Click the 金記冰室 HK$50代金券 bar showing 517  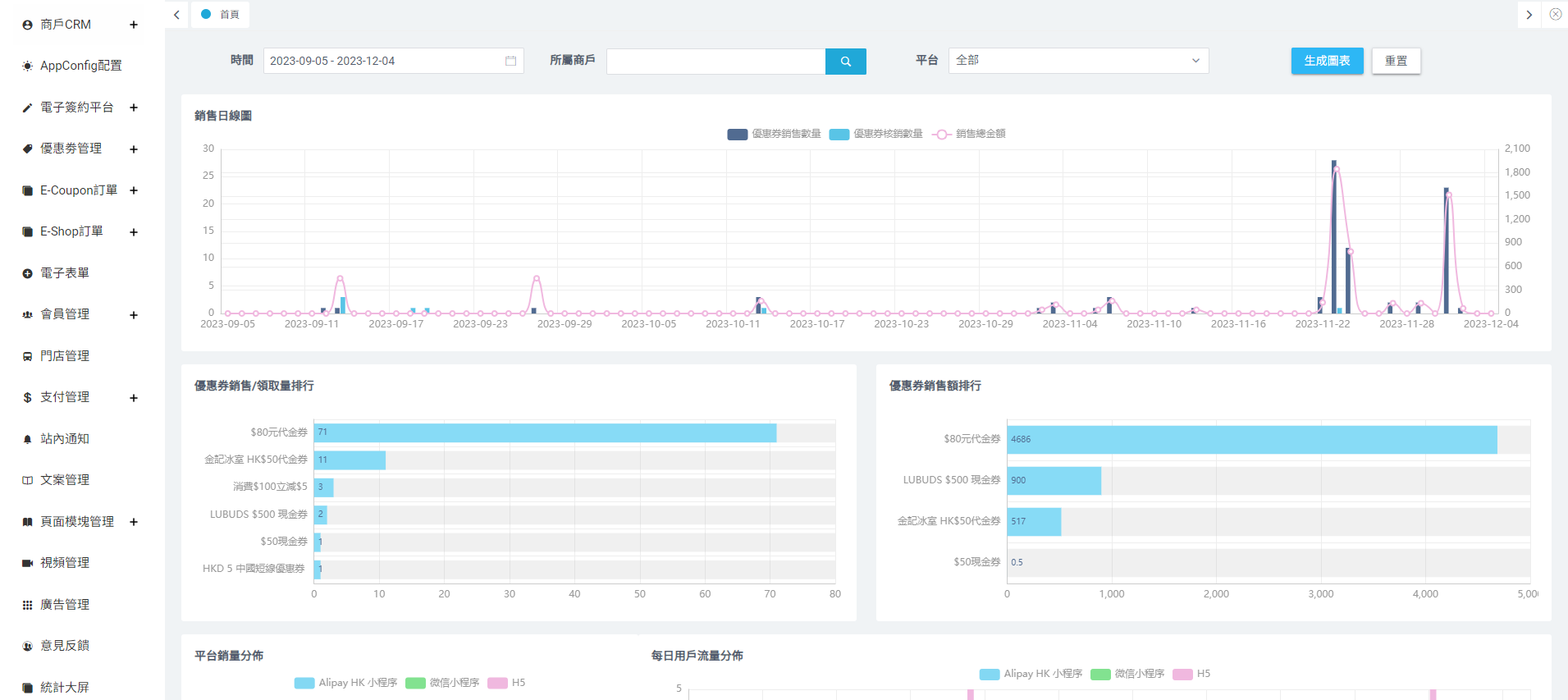(x=1034, y=521)
